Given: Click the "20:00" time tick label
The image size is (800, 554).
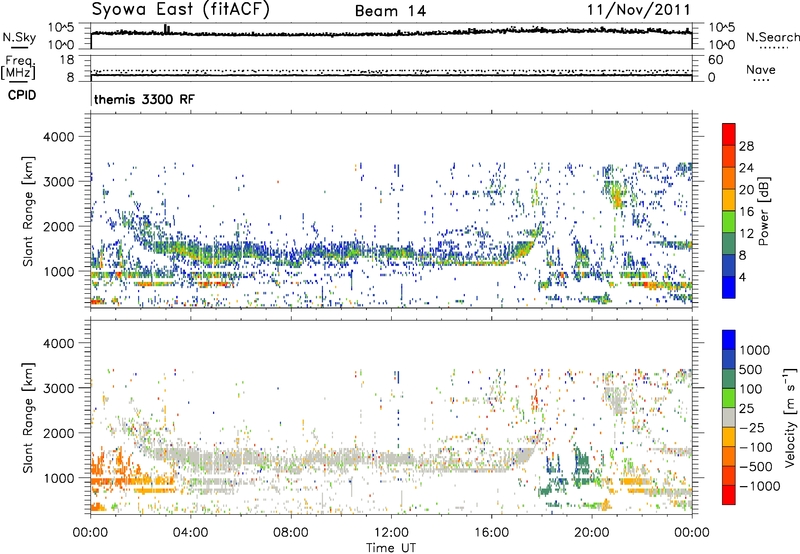Looking at the screenshot, I should coord(592,533).
